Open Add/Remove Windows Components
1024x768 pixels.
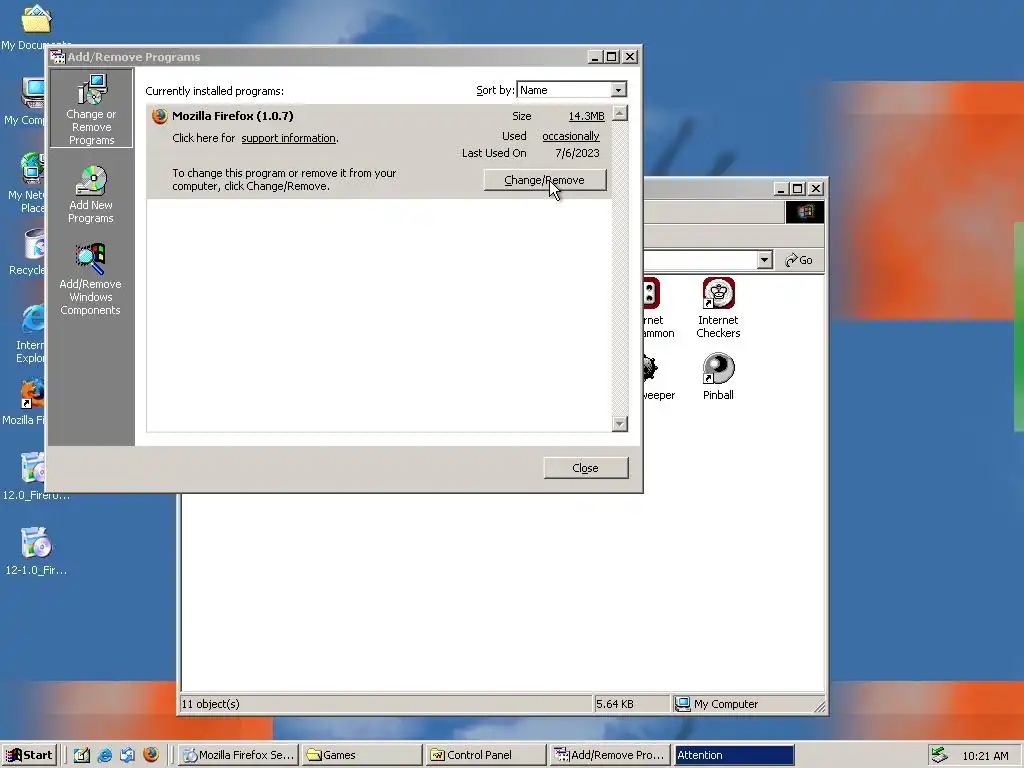point(90,280)
